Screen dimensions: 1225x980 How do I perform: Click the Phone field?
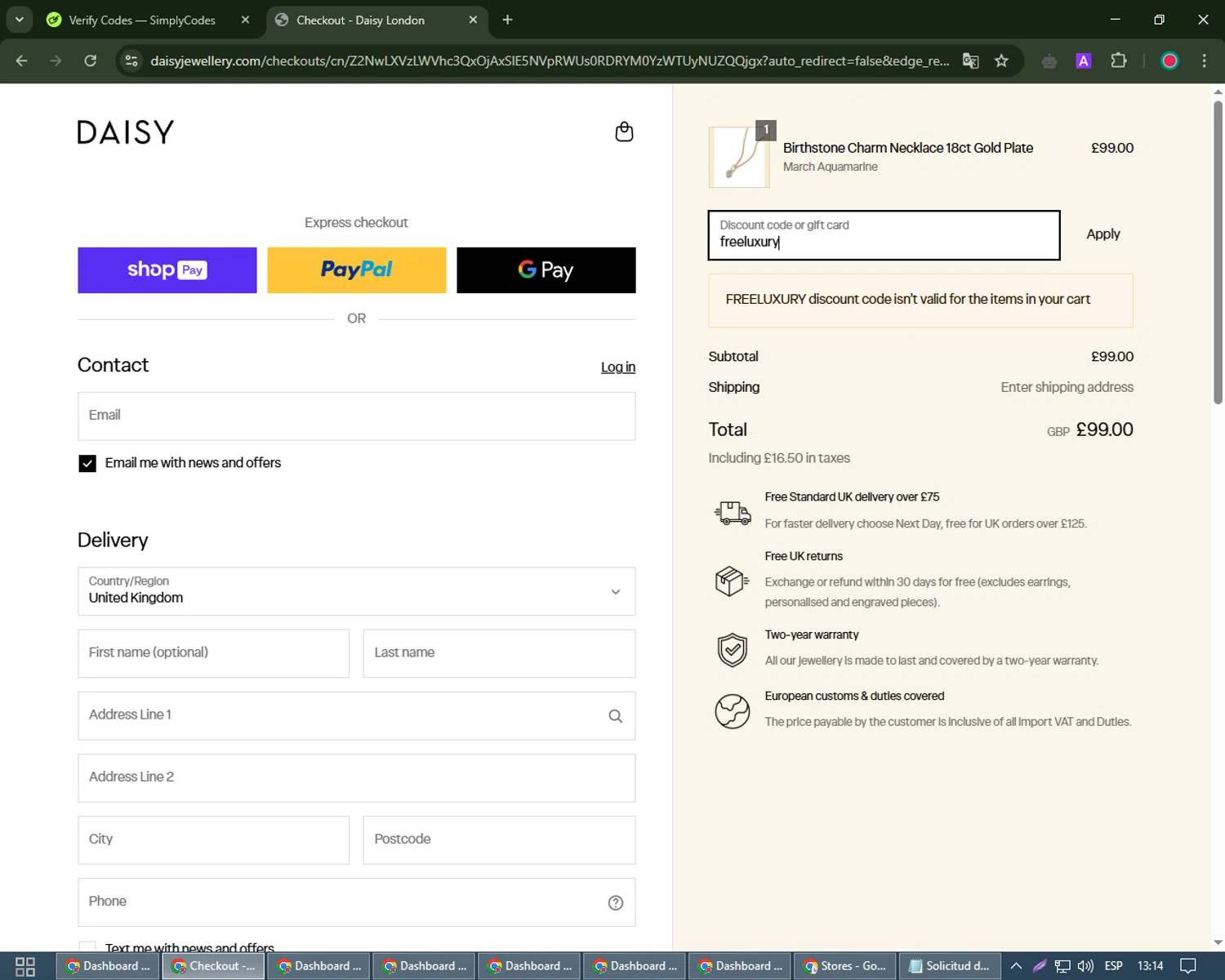pyautogui.click(x=357, y=902)
